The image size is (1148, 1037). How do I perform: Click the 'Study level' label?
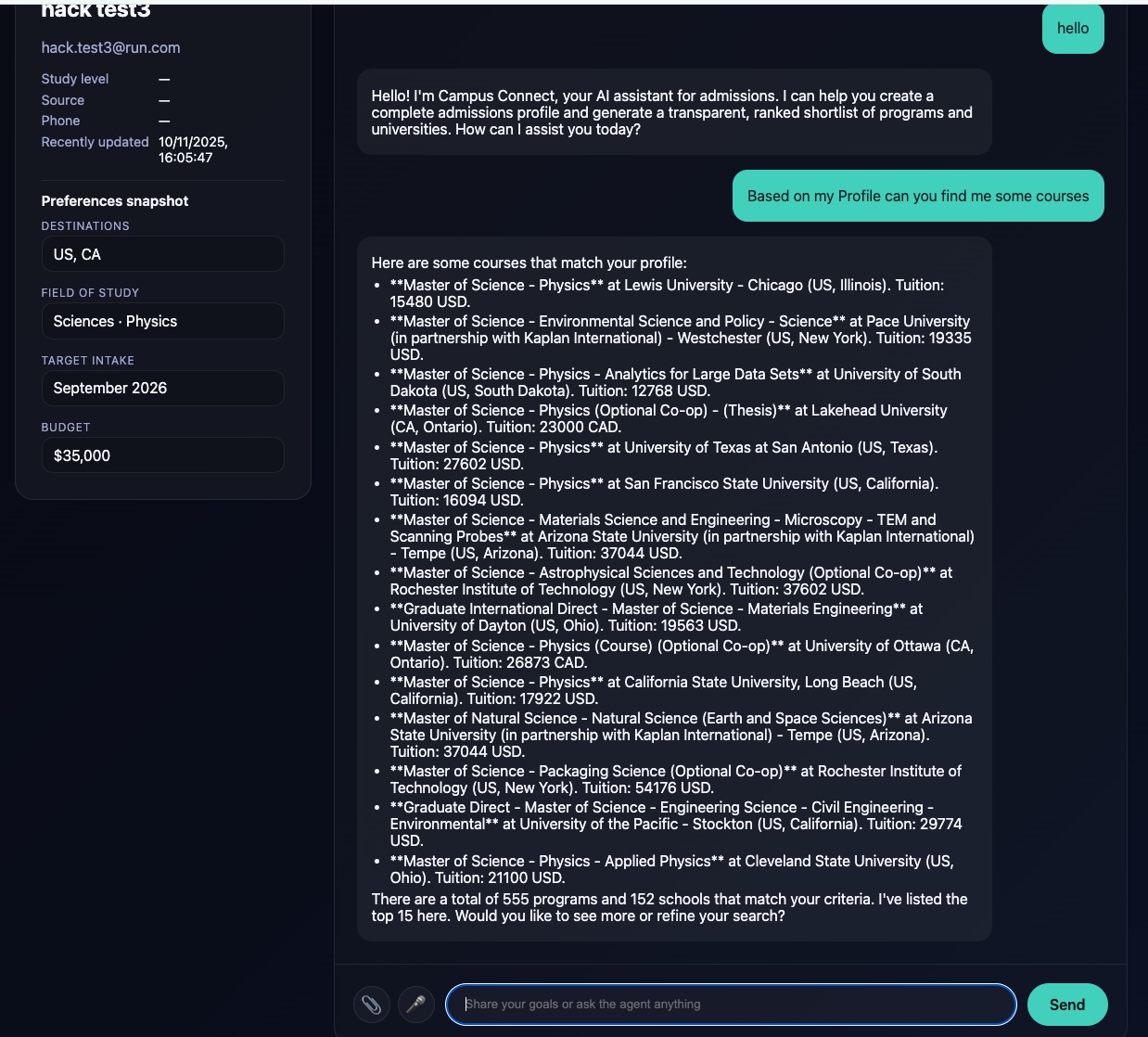pyautogui.click(x=75, y=79)
